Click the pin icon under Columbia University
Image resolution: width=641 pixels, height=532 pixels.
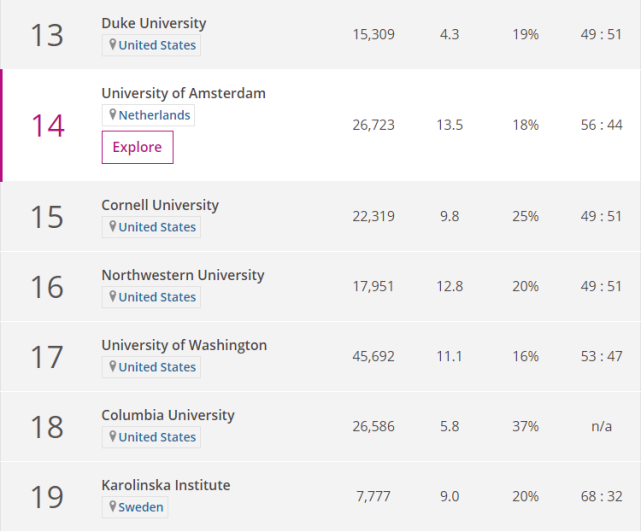click(x=113, y=437)
